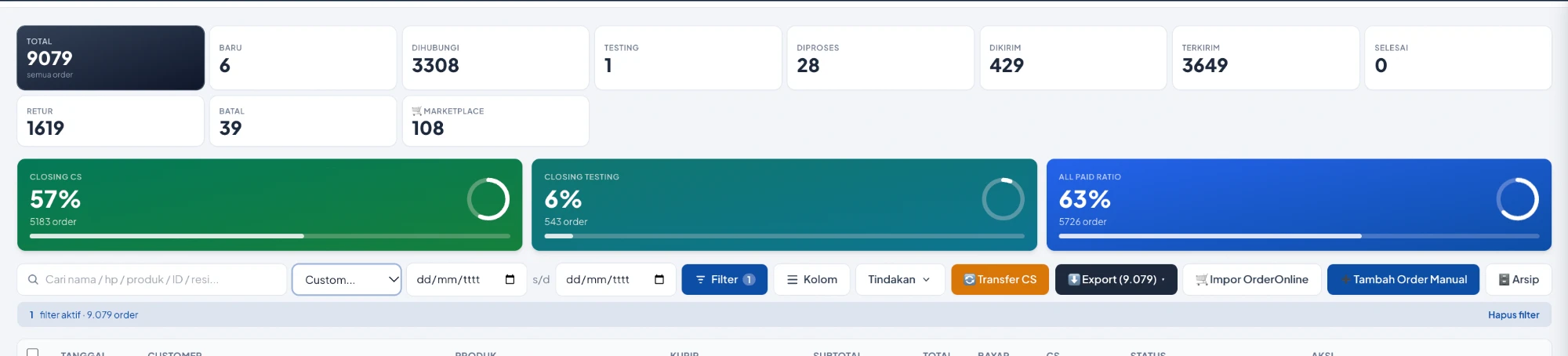The width and height of the screenshot is (1568, 356).
Task: Focus the end date dd/mm/tttt field
Action: click(615, 280)
